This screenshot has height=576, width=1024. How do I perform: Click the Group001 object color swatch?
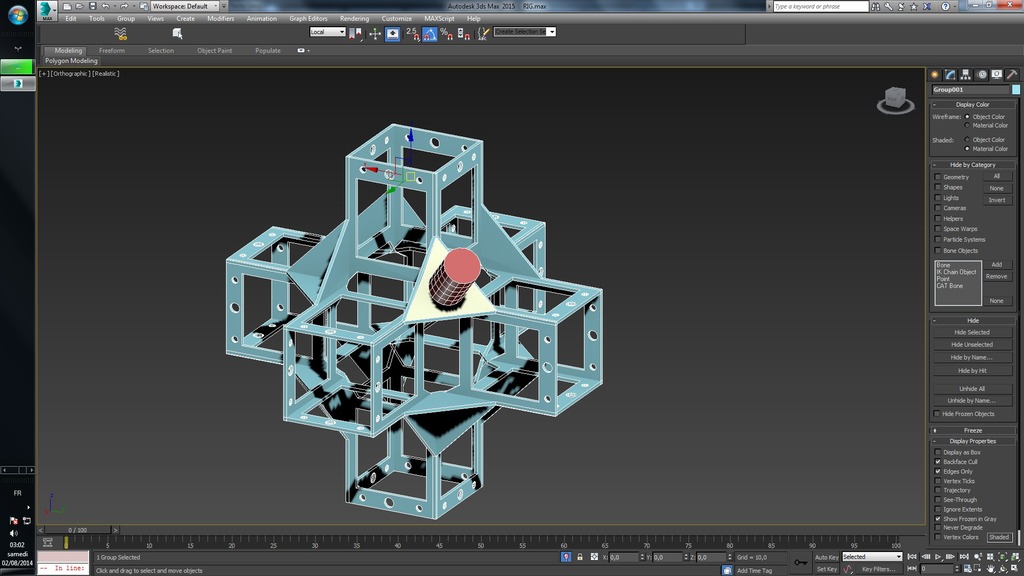(1016, 89)
